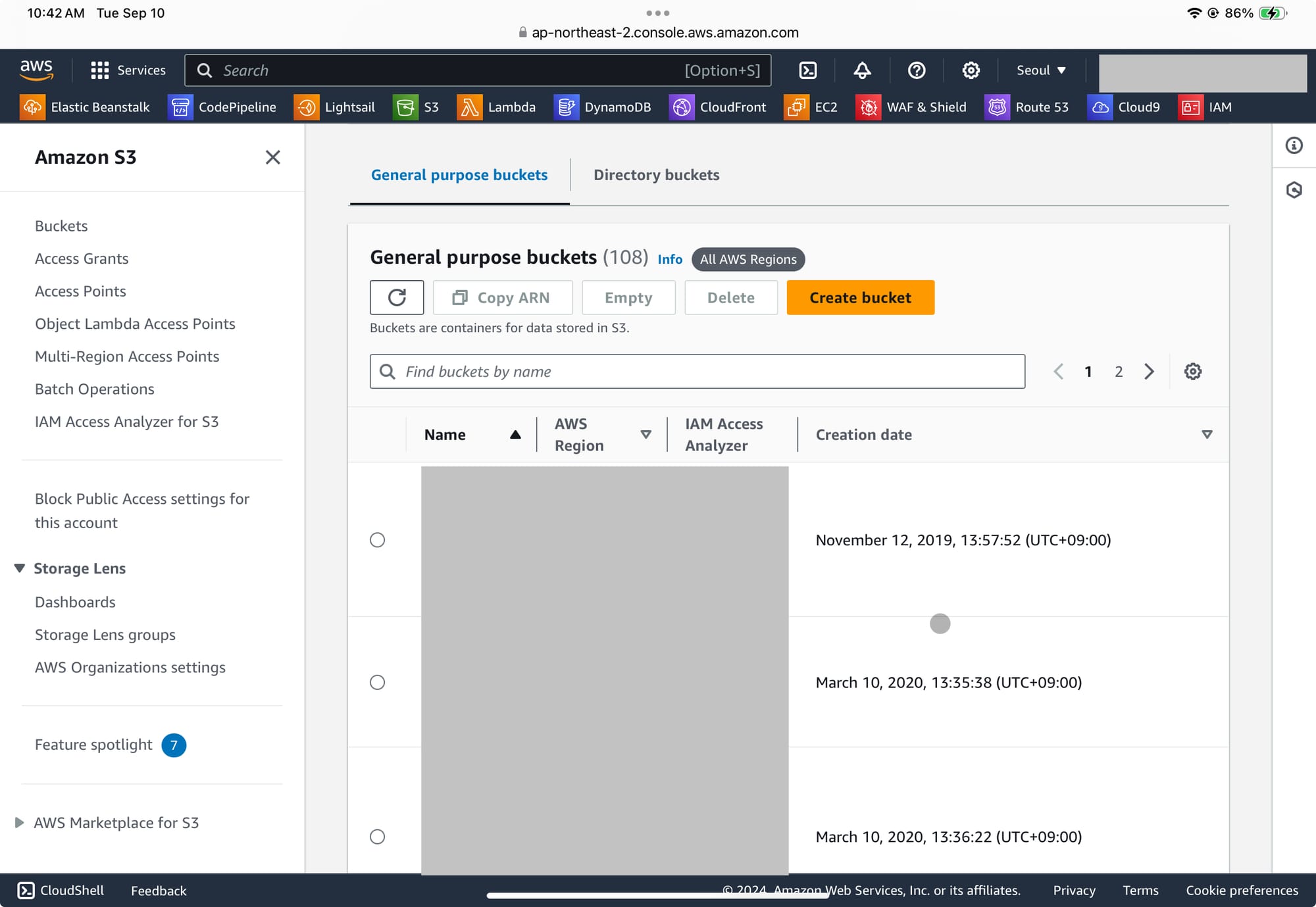The height and width of the screenshot is (907, 1316).
Task: Open the Seoul region dropdown
Action: point(1041,70)
